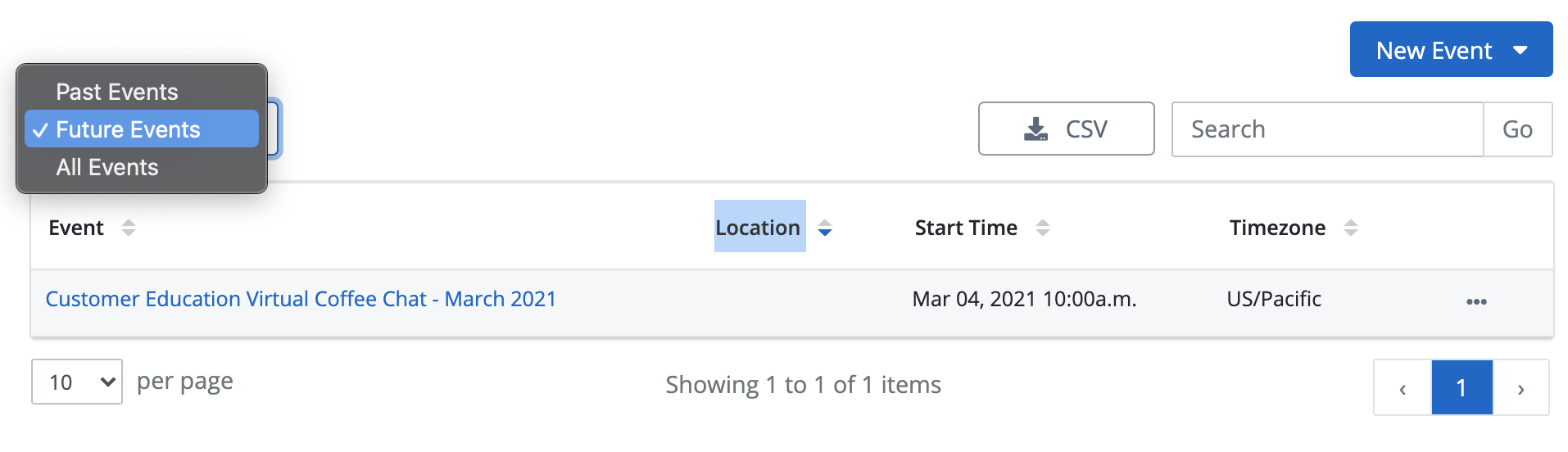Viewport: 1568px width, 452px height.
Task: Open Customer Education Virtual Coffee Chat link
Action: [x=301, y=299]
